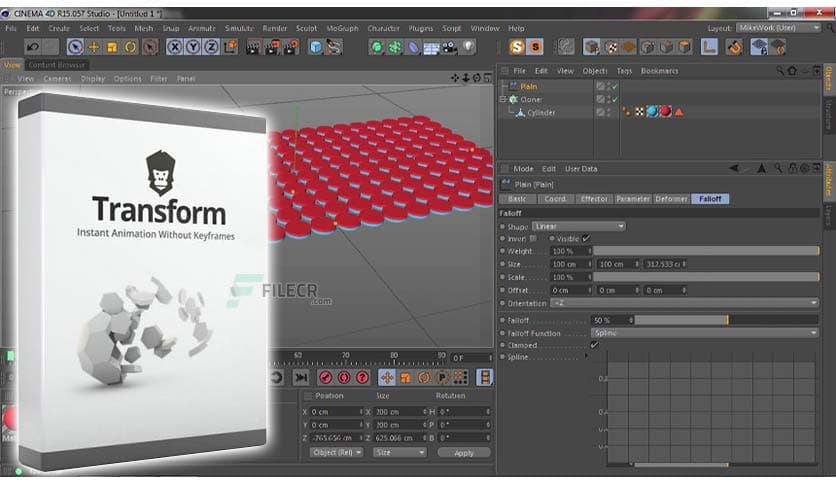
Task: Toggle Plain effector enable checkmark
Action: click(615, 86)
